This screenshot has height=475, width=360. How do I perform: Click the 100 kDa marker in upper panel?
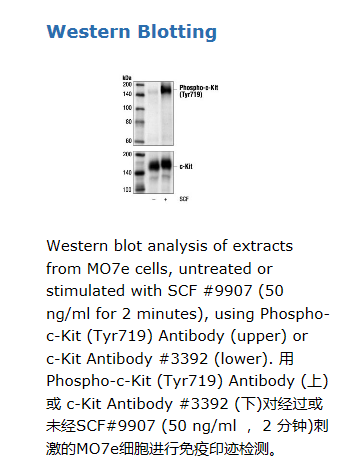coord(127,108)
